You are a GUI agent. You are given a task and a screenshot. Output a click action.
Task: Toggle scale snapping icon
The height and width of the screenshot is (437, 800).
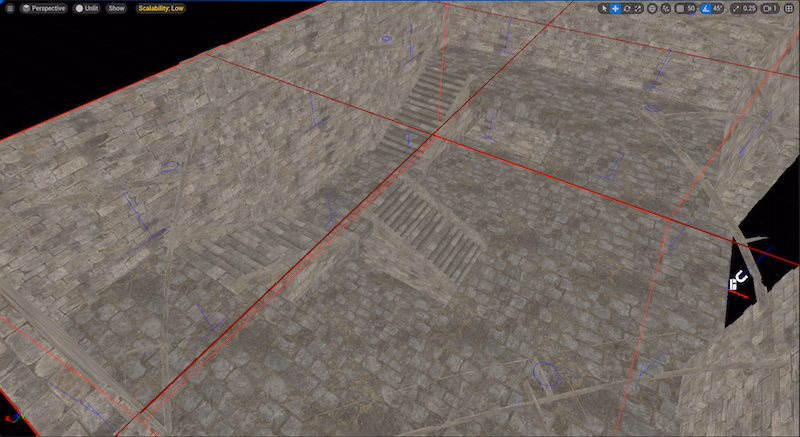tap(736, 8)
